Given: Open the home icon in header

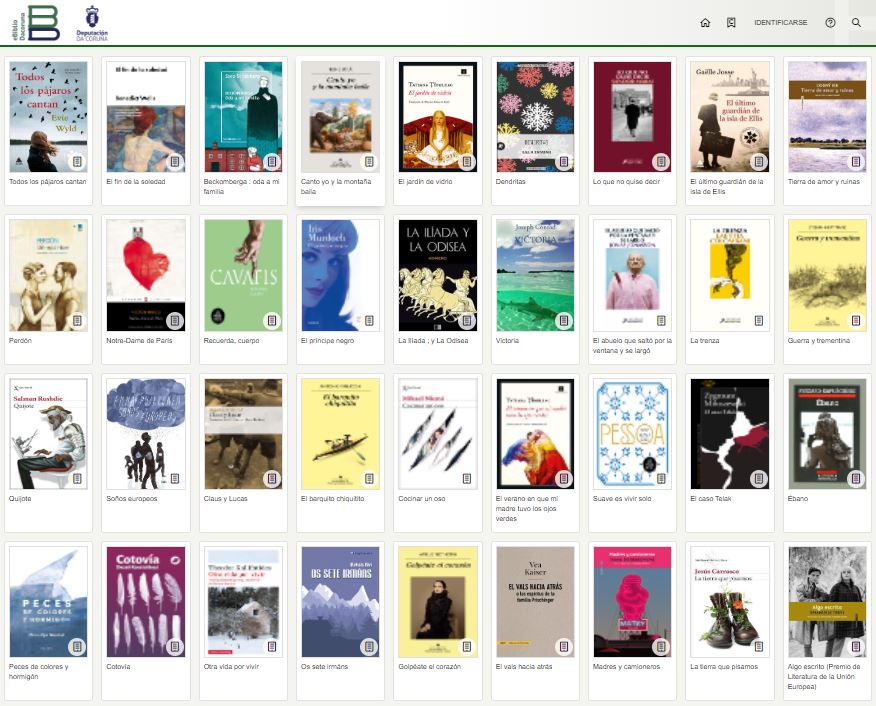Looking at the screenshot, I should [x=705, y=22].
